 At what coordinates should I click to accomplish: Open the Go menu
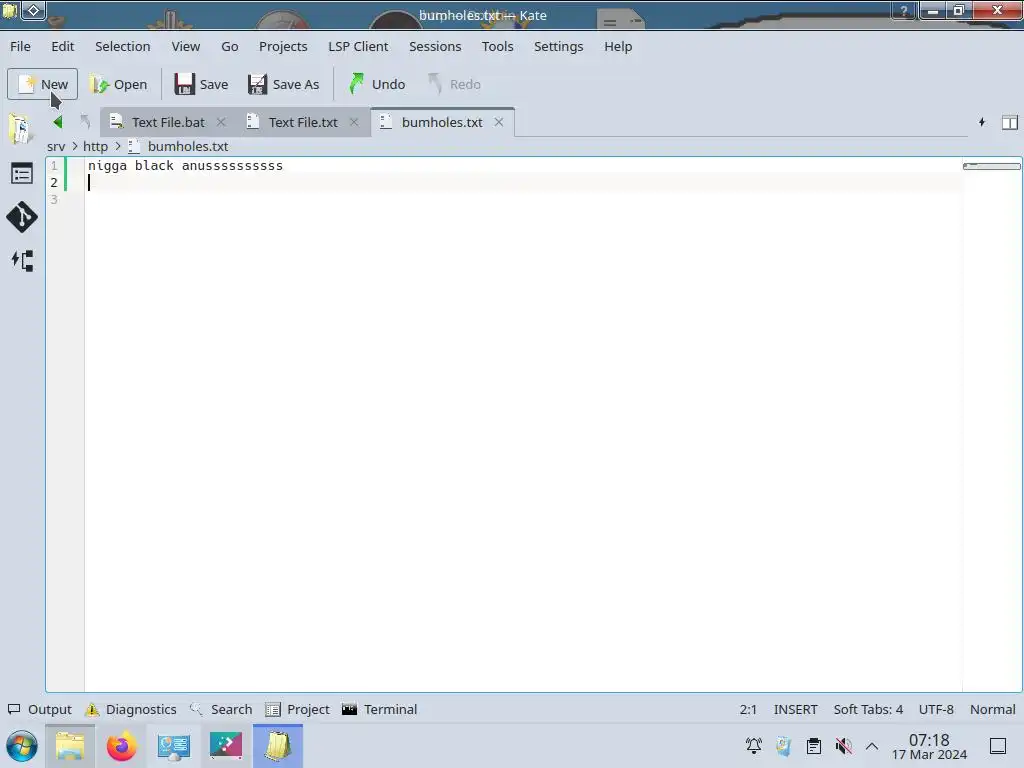(230, 46)
